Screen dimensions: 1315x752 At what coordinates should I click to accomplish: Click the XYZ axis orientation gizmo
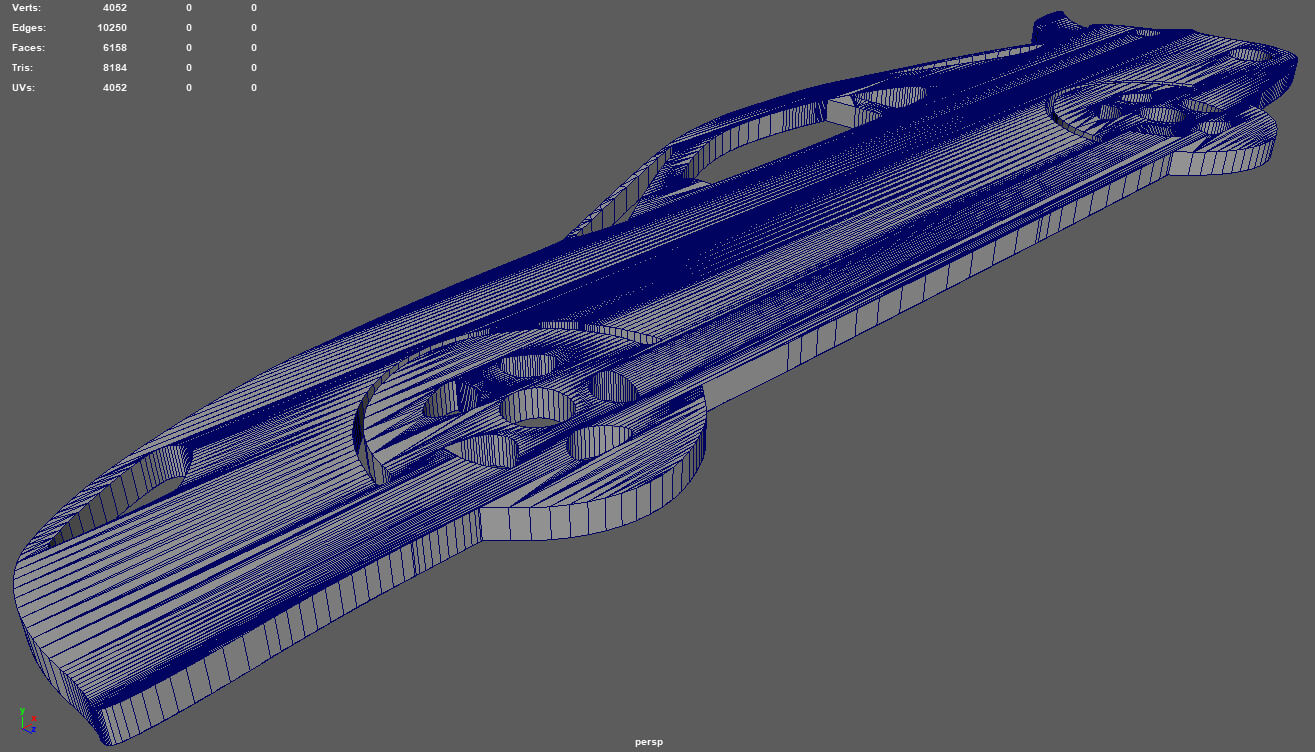(26, 719)
